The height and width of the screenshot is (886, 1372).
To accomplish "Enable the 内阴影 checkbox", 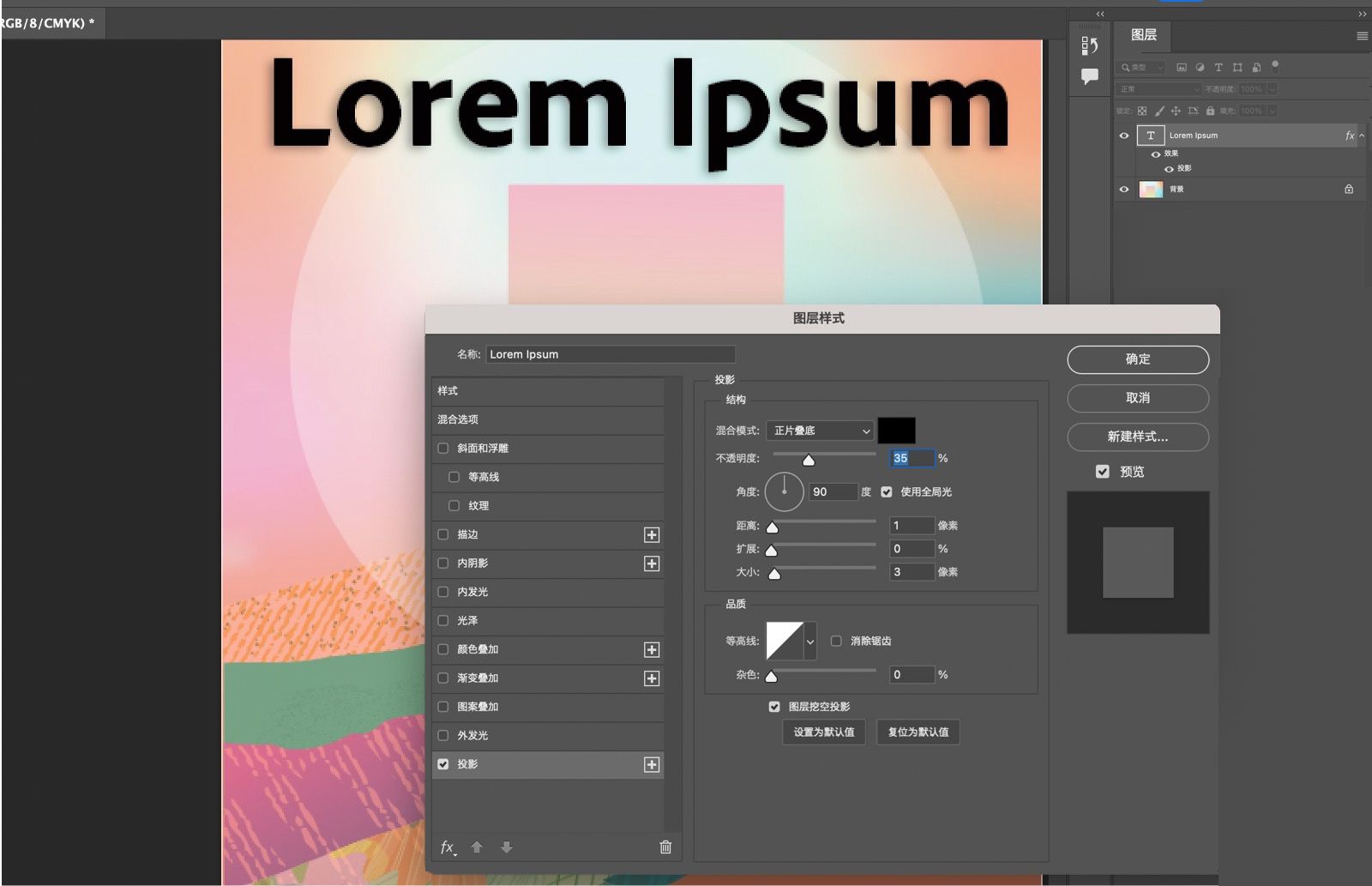I will pos(443,563).
